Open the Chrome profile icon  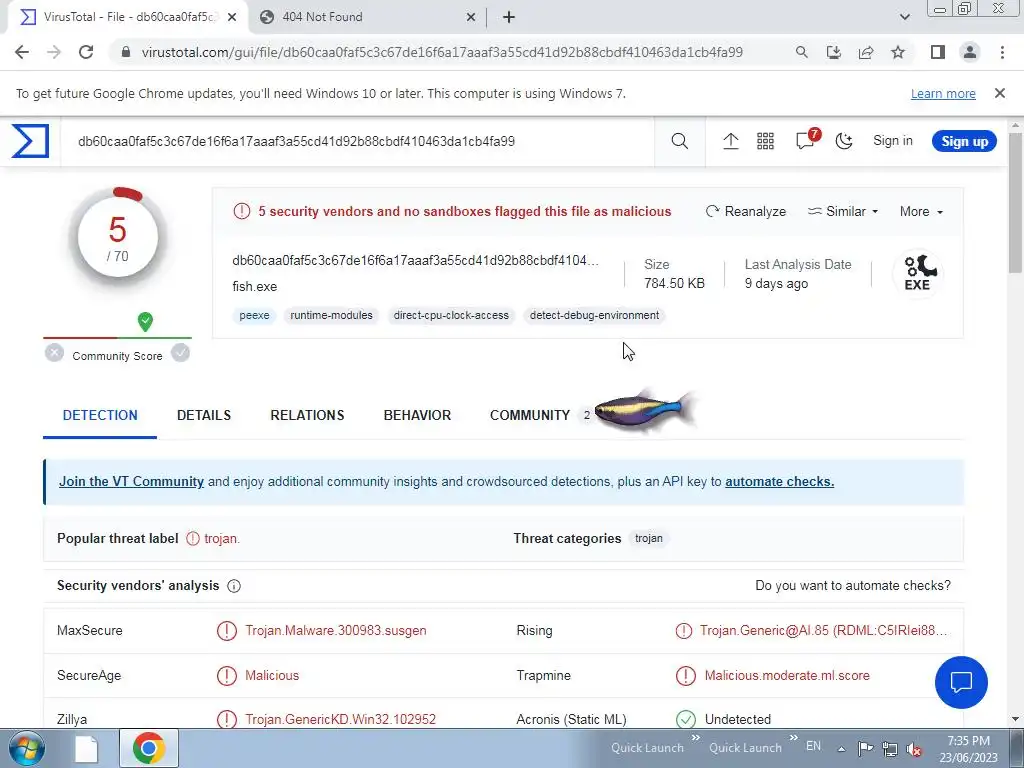pos(970,52)
